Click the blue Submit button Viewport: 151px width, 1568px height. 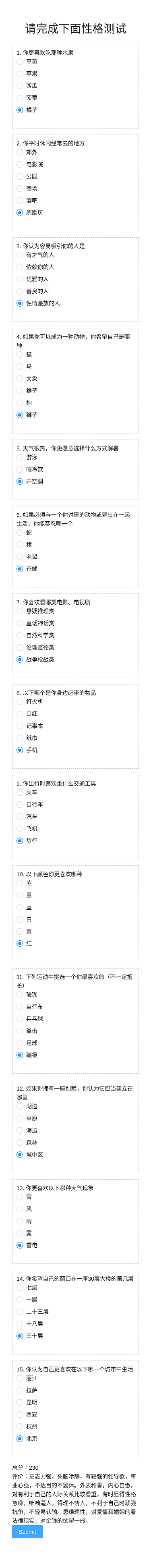tap(27, 1531)
